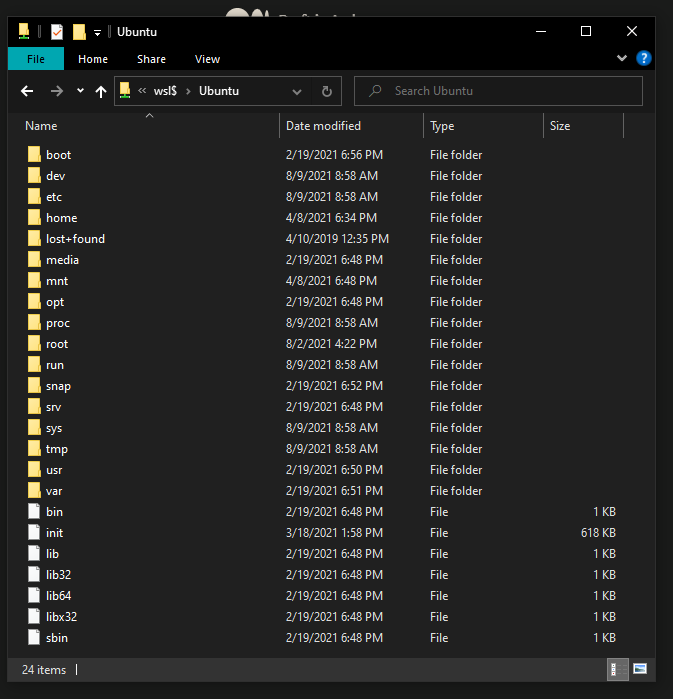This screenshot has height=699, width=673.
Task: Select the bin file icon
Action: coord(34,511)
